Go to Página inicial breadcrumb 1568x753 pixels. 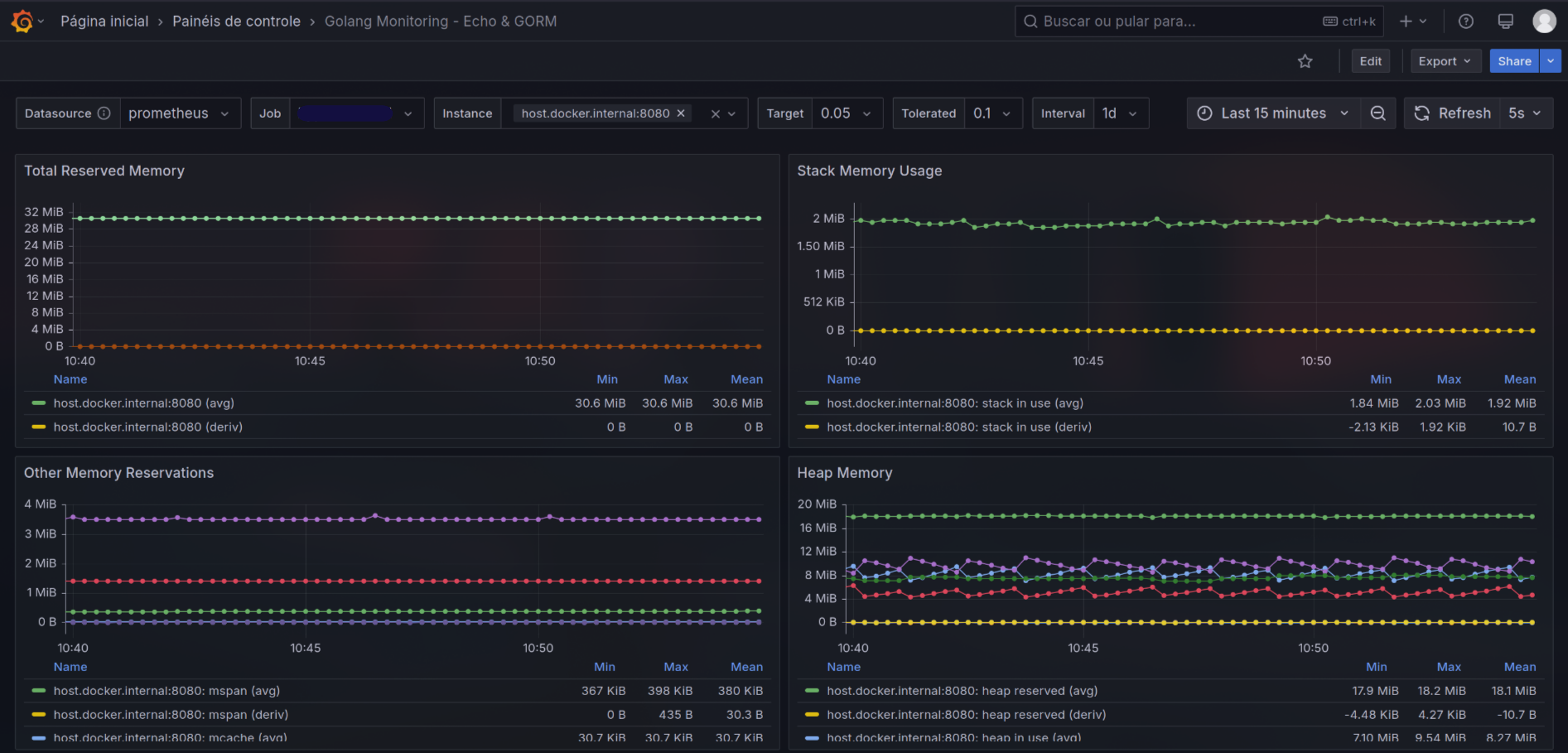104,22
